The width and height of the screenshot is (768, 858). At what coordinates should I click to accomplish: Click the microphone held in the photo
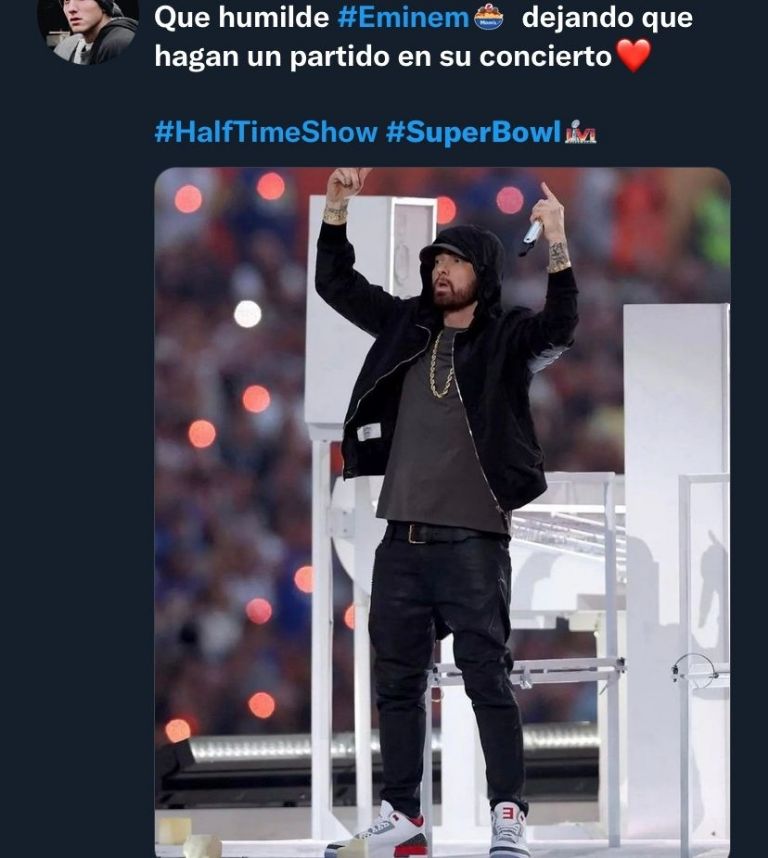tap(531, 235)
